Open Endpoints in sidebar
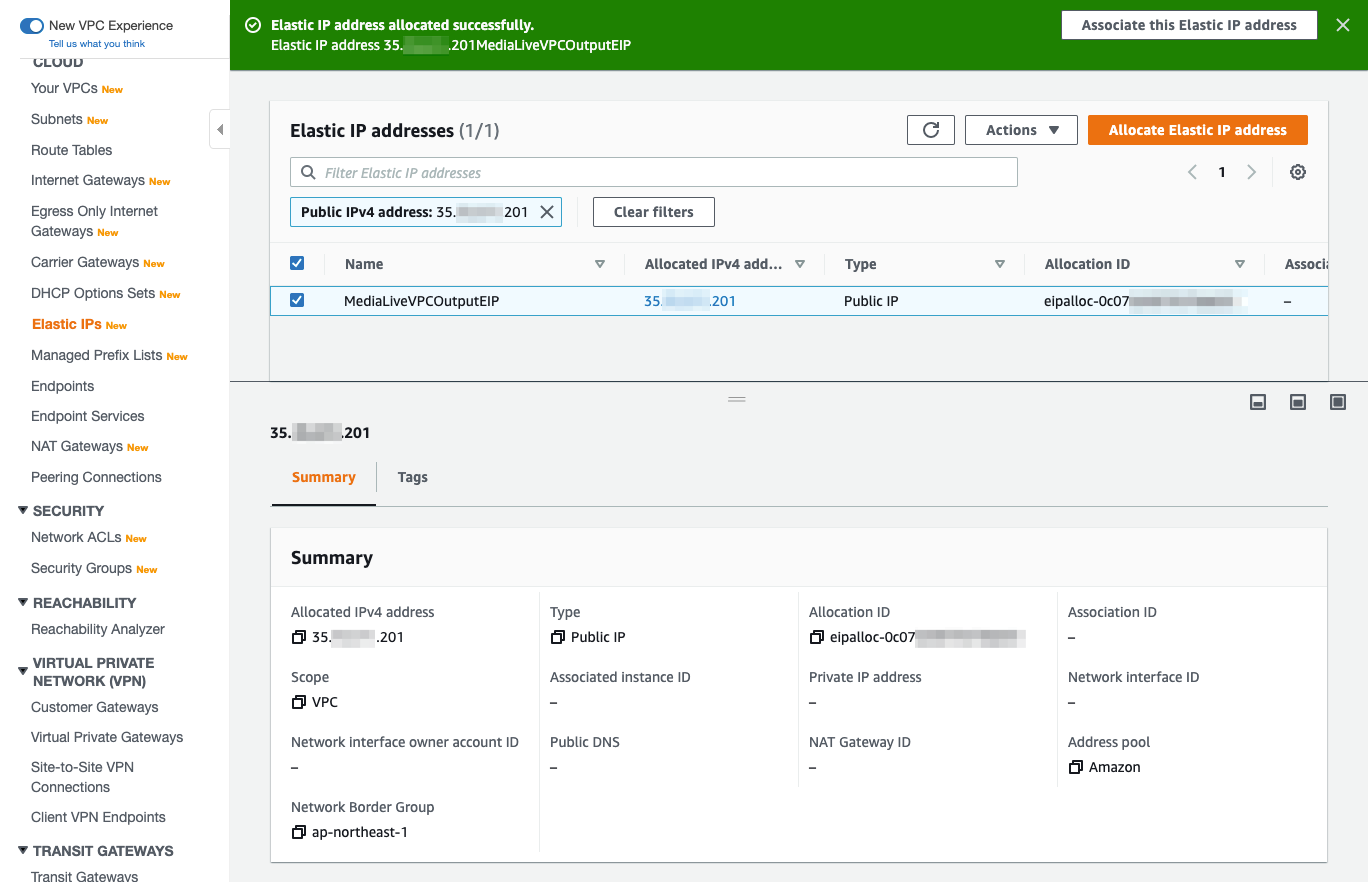1368x882 pixels. 63,386
